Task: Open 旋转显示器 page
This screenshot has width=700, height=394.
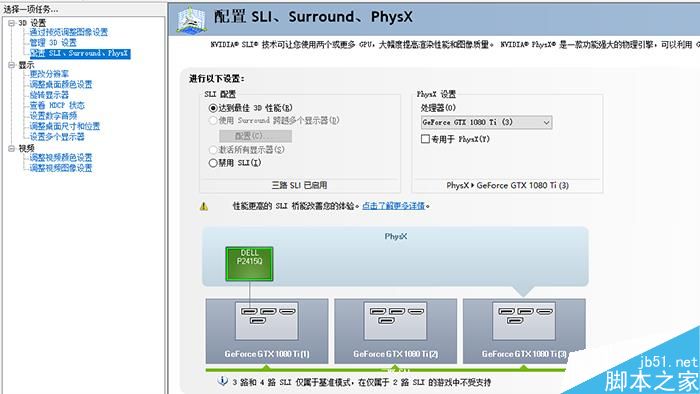Action: coord(49,95)
